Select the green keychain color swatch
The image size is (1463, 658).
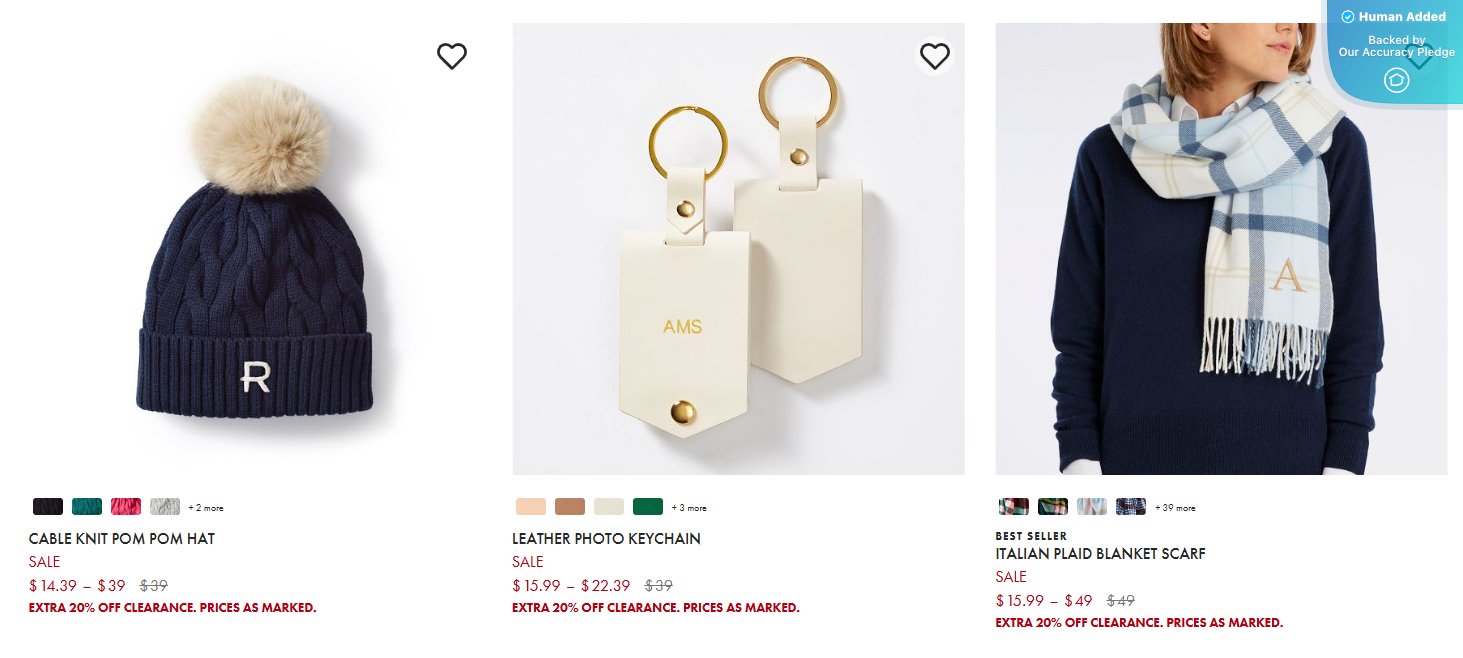coord(648,507)
